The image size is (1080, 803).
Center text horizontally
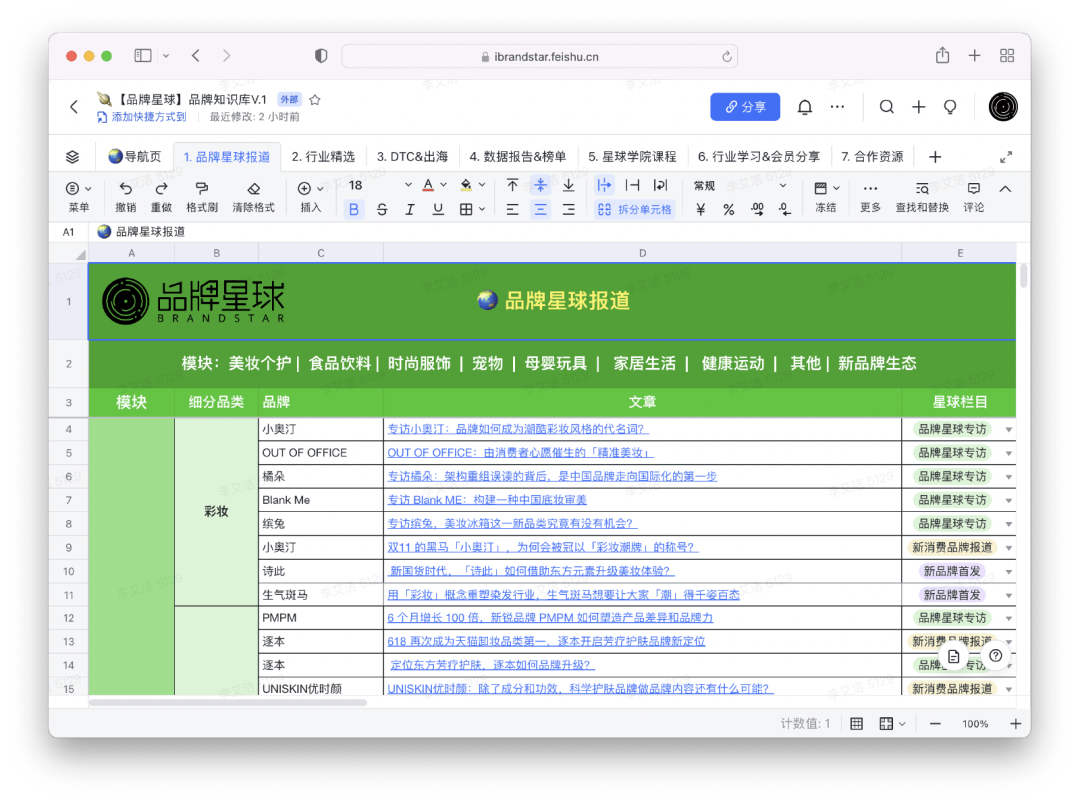click(x=541, y=209)
